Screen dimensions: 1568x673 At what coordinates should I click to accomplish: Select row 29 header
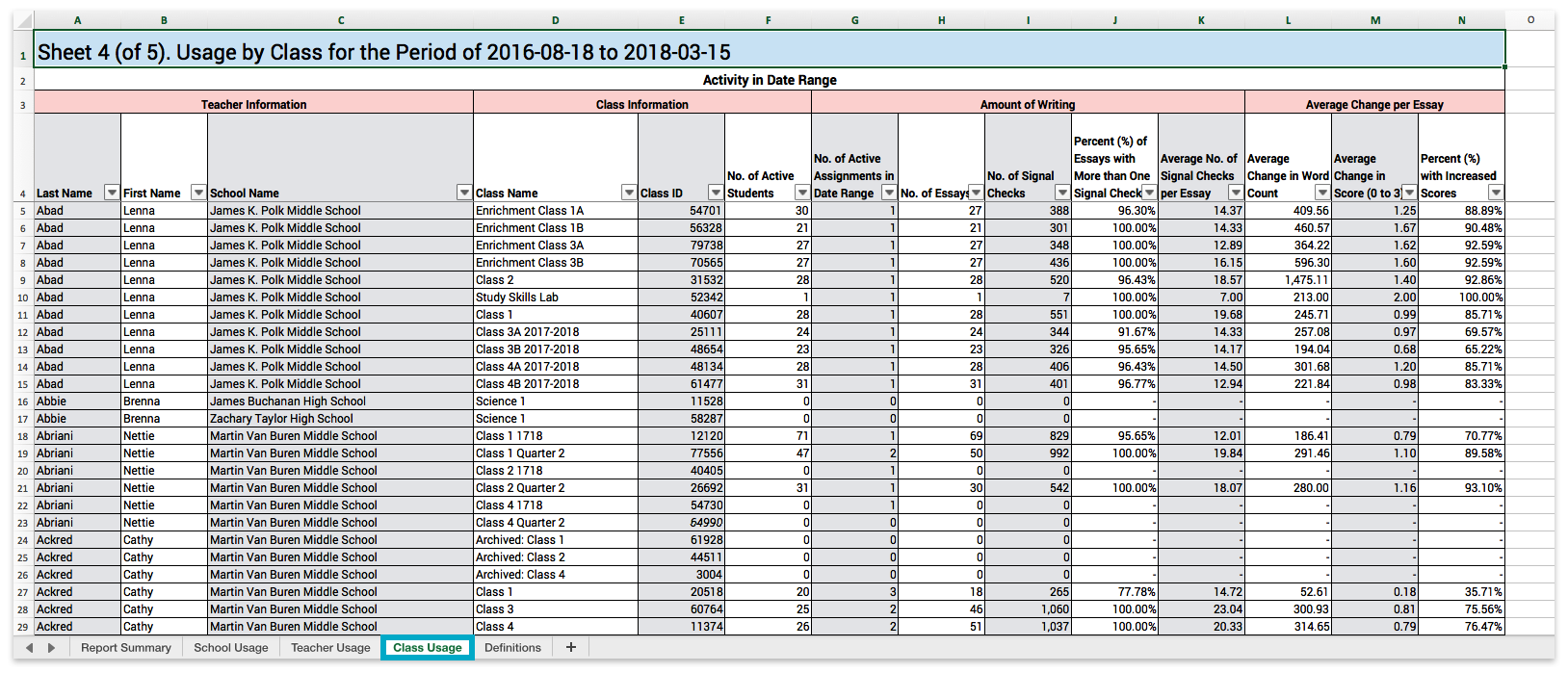(23, 627)
